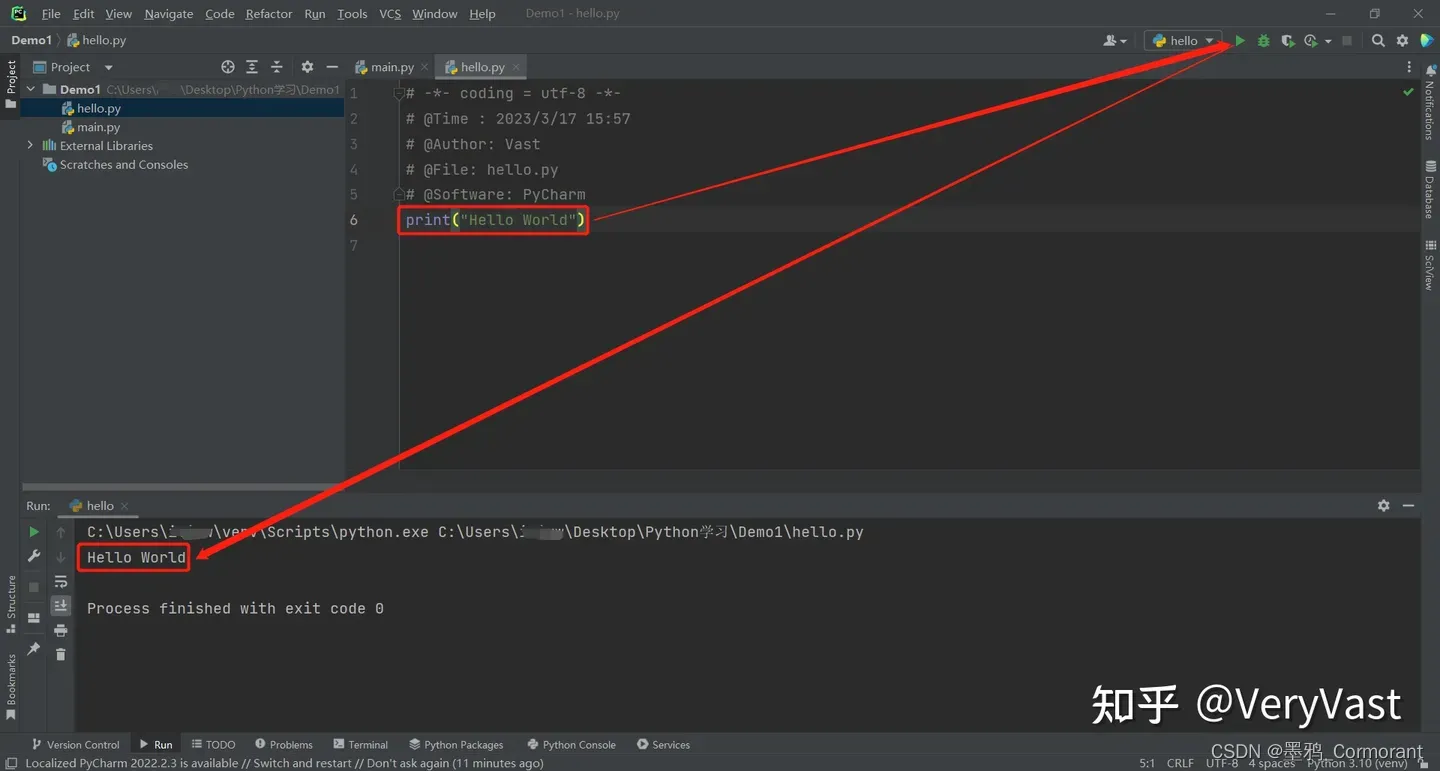Open the UTF-8 encoding selector
This screenshot has height=771, width=1440.
(x=1222, y=763)
